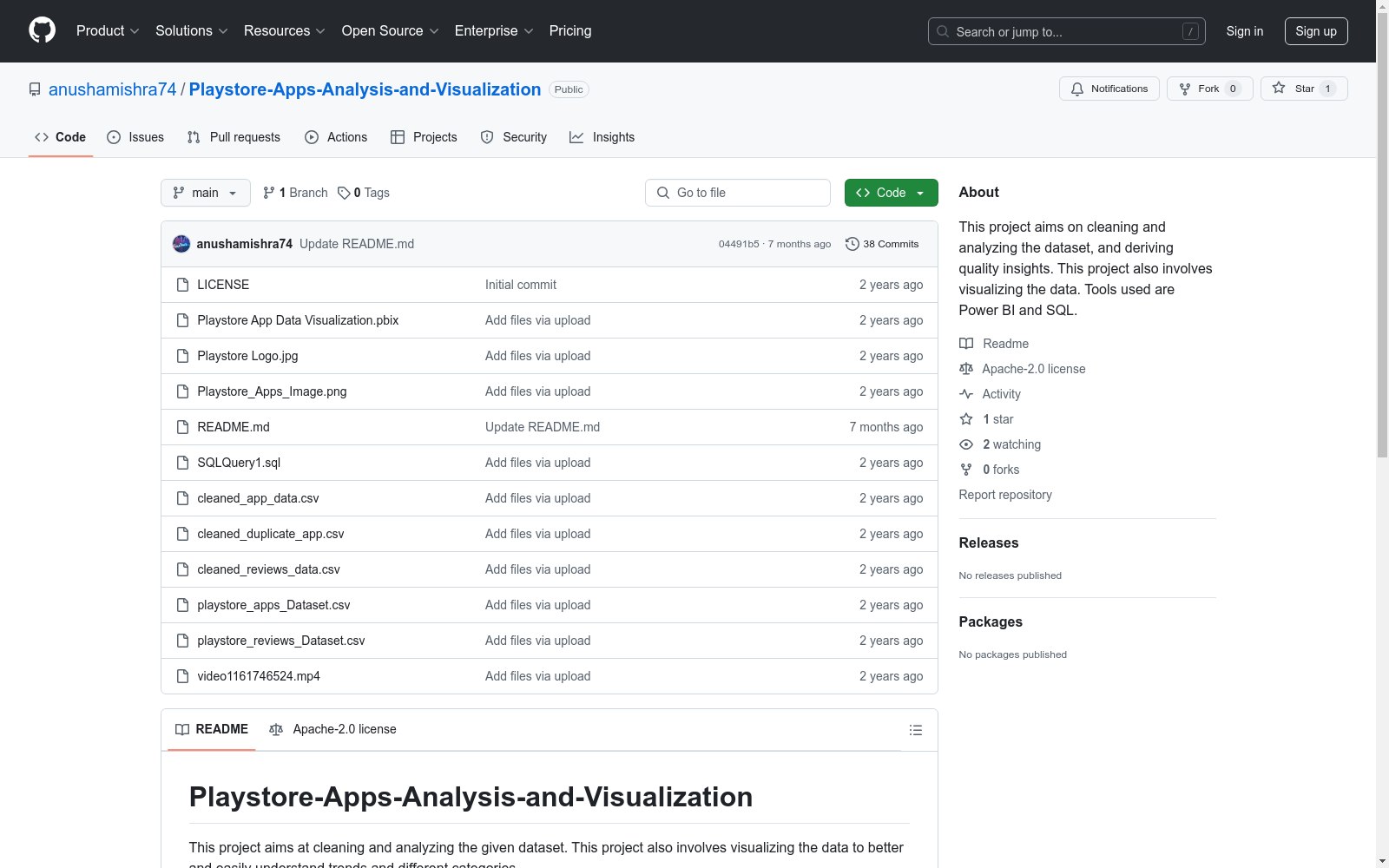Click the file icon beside video1161746524.mp4
This screenshot has width=1389, height=868.
(182, 676)
